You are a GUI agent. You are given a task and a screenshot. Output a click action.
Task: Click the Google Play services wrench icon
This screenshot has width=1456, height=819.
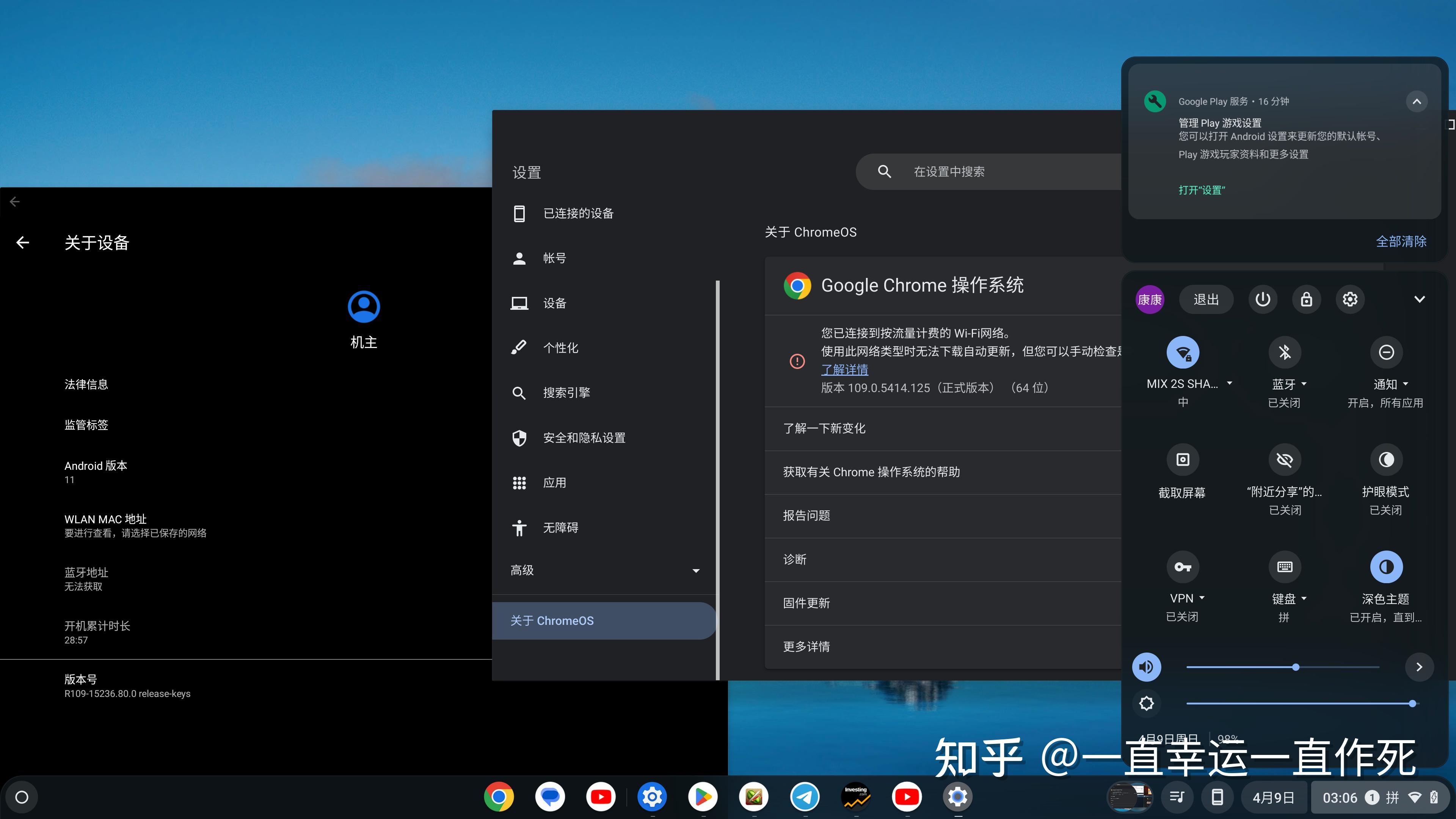1155,102
